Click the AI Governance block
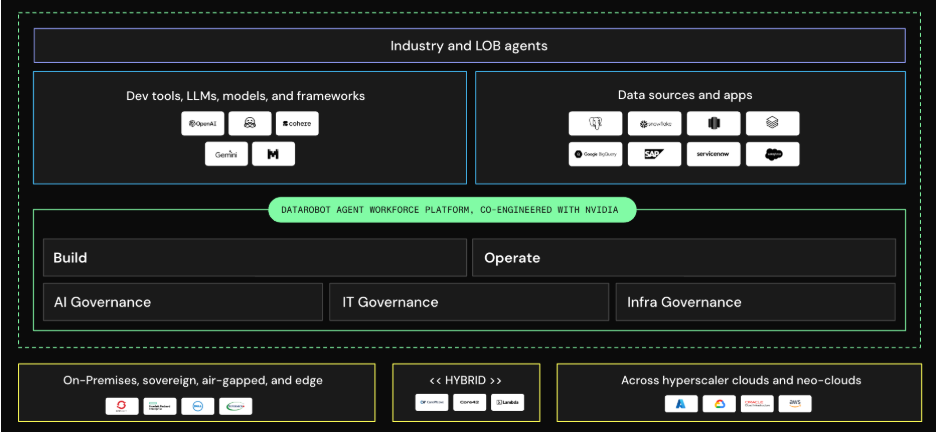 (x=183, y=302)
